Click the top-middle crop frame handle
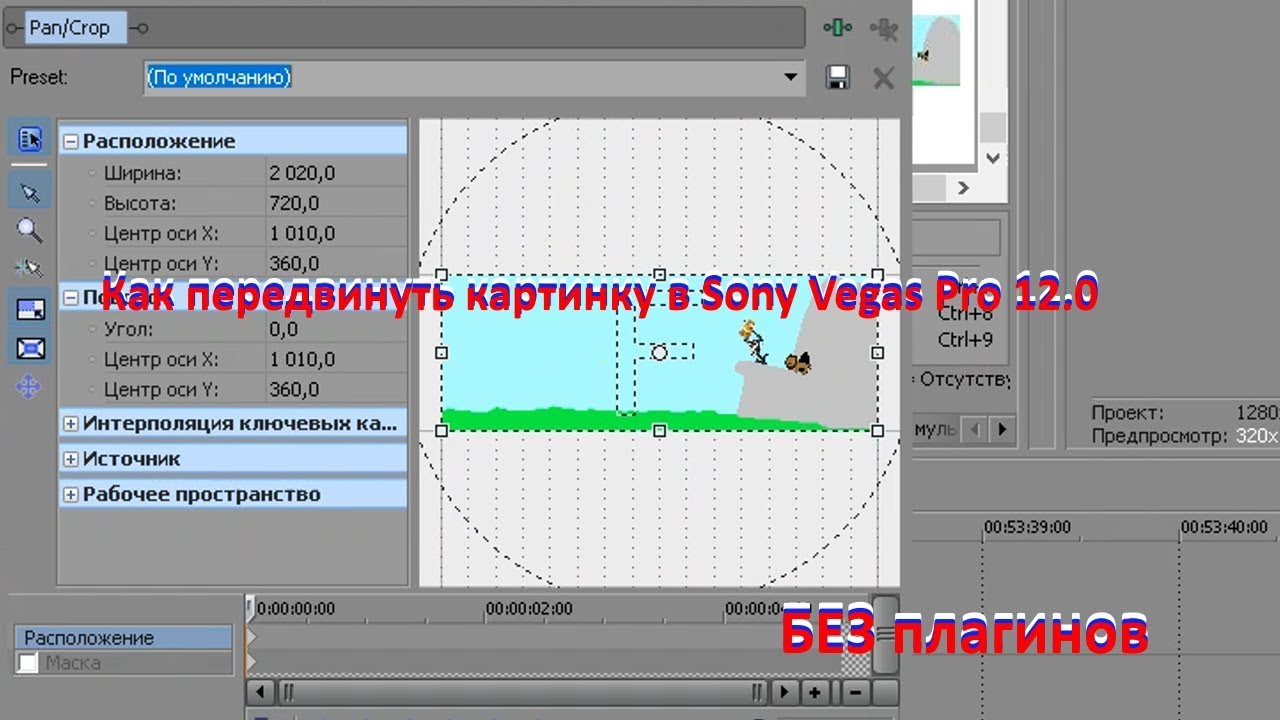 (659, 274)
